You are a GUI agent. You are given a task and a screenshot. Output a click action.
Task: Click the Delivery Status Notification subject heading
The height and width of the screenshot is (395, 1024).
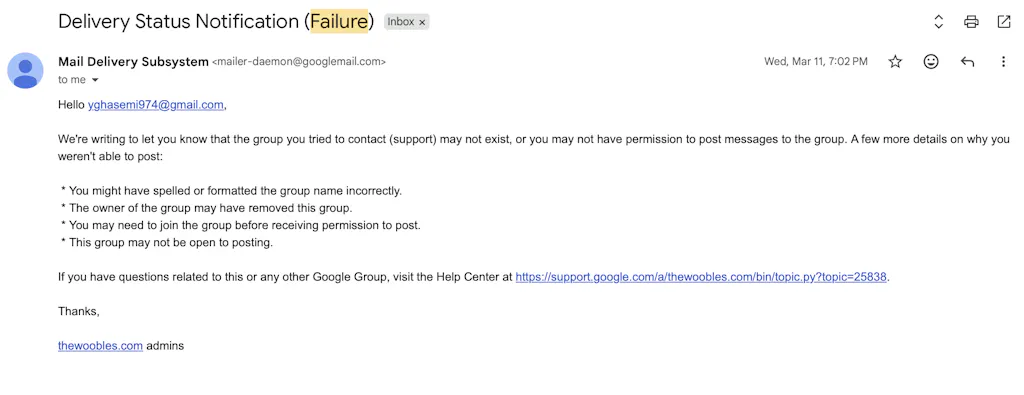click(x=216, y=22)
